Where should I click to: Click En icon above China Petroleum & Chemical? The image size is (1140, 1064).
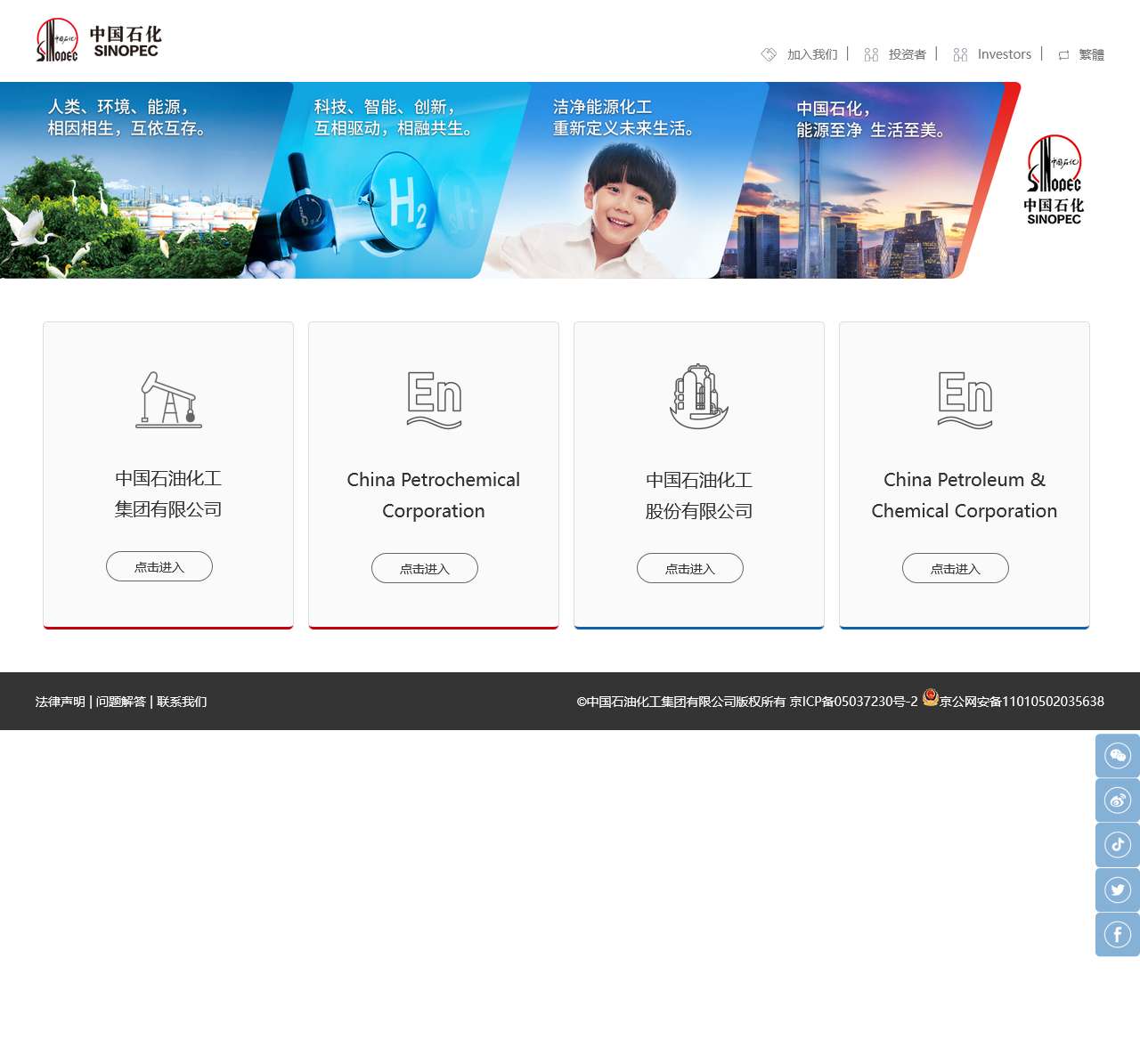(965, 400)
